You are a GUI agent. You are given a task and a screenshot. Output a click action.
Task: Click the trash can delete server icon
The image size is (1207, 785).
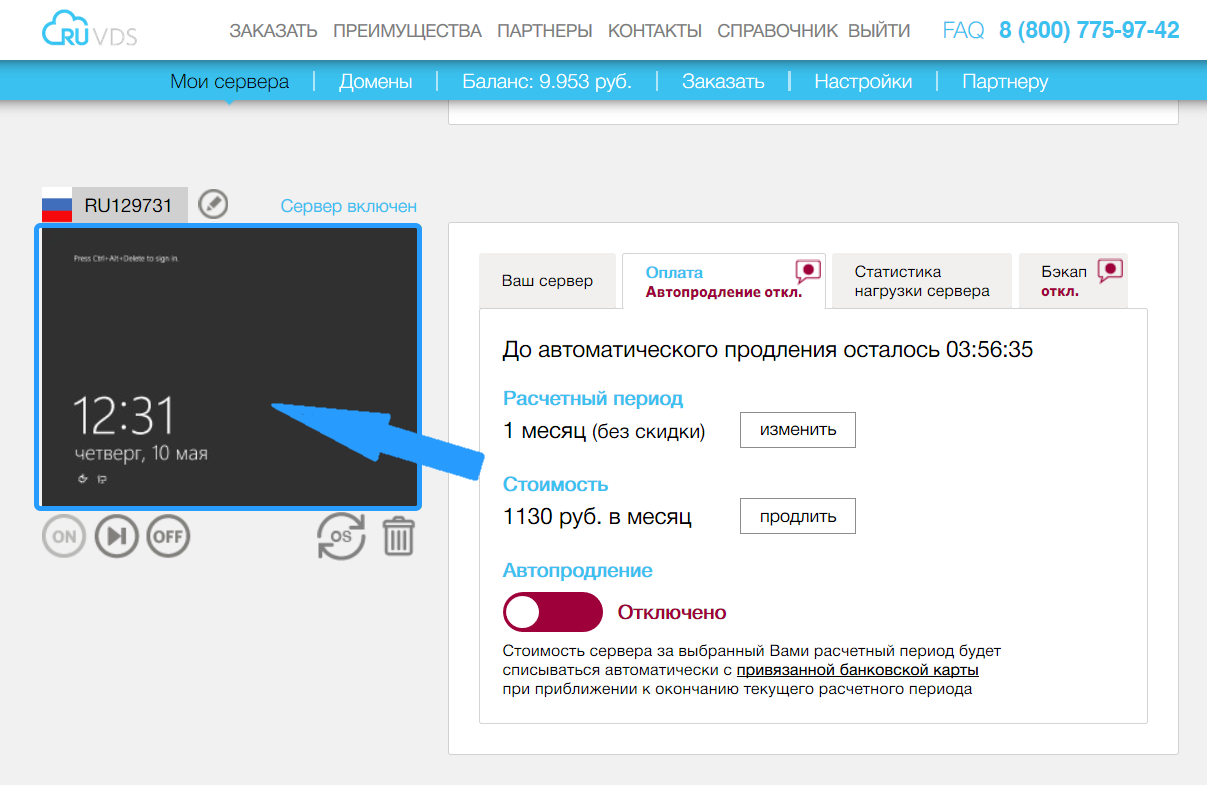pos(398,537)
